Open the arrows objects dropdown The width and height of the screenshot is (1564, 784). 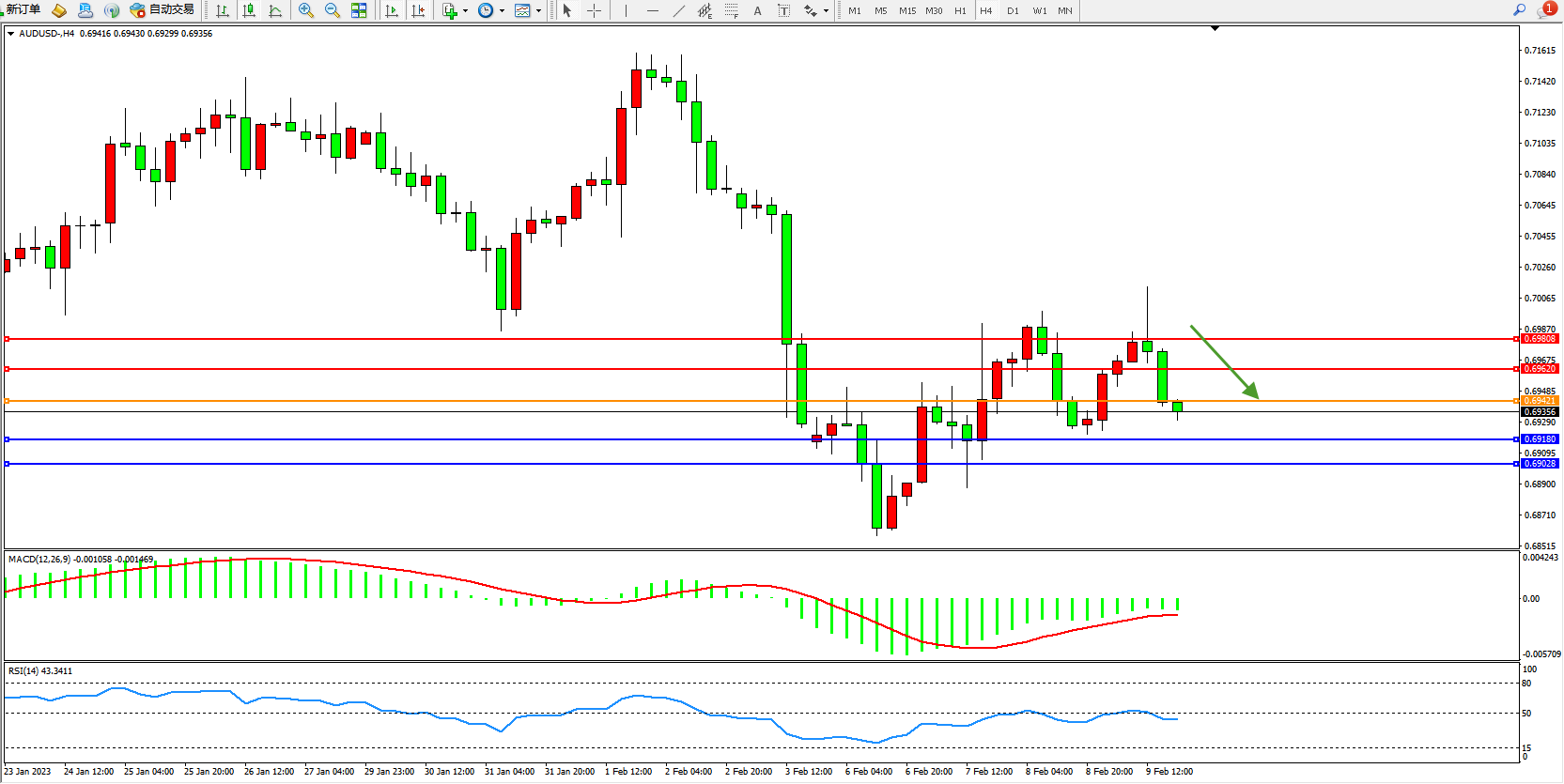[x=826, y=11]
